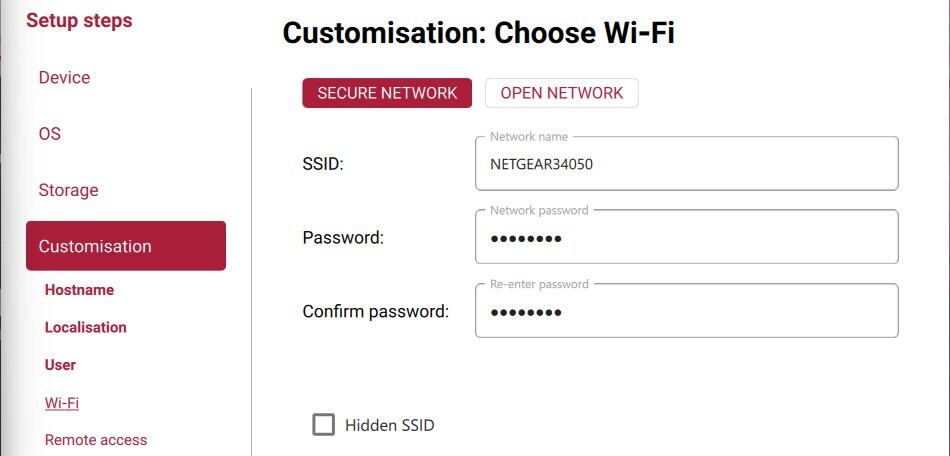
Task: Open the Remote access sub-step
Action: pos(96,440)
